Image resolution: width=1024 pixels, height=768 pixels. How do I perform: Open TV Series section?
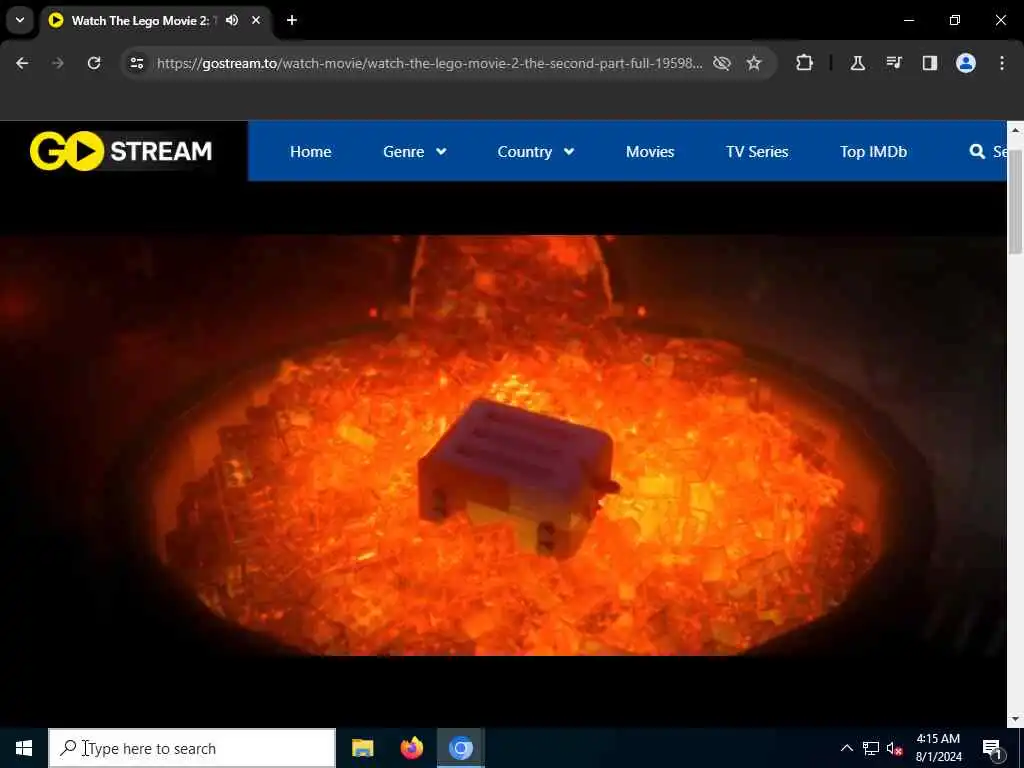click(757, 152)
